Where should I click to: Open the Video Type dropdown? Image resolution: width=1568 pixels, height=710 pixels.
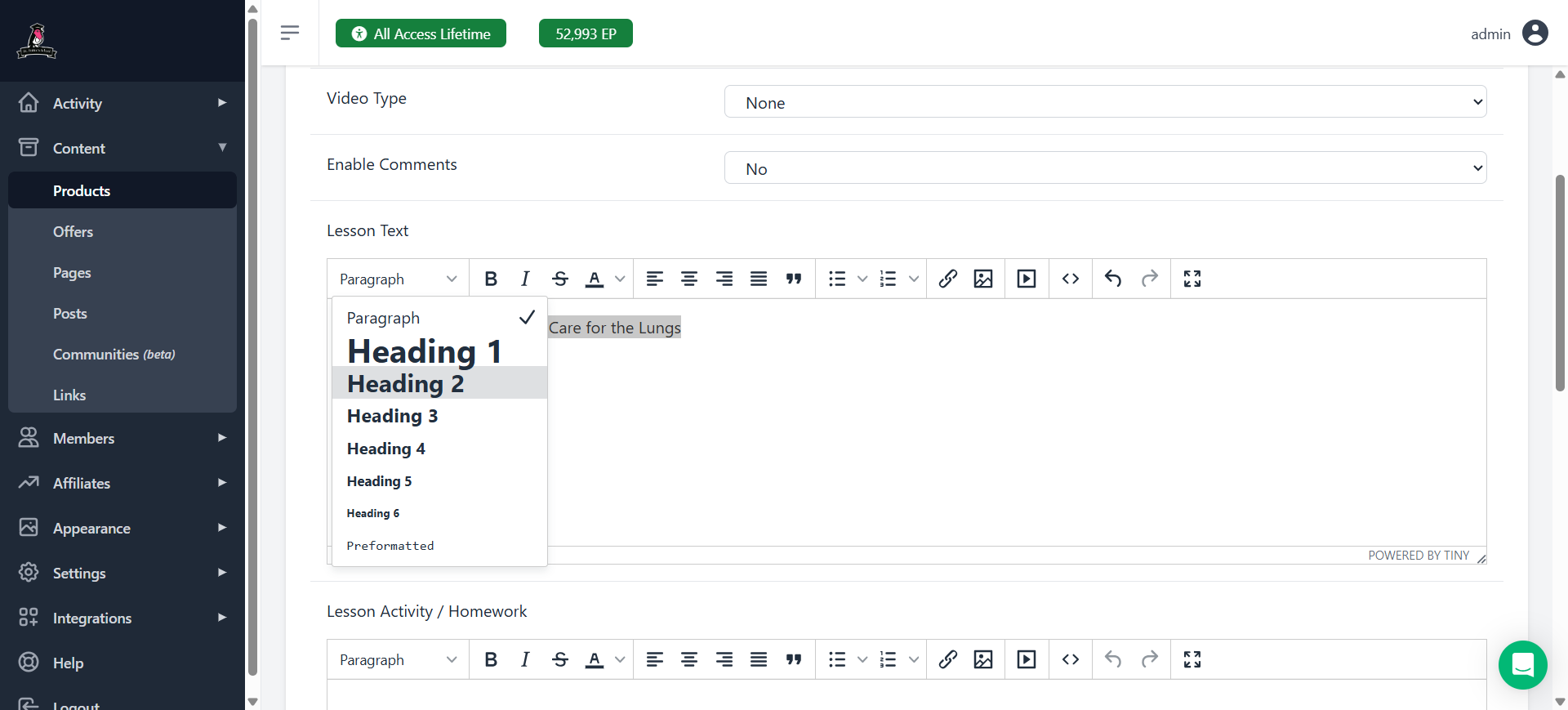point(1105,102)
